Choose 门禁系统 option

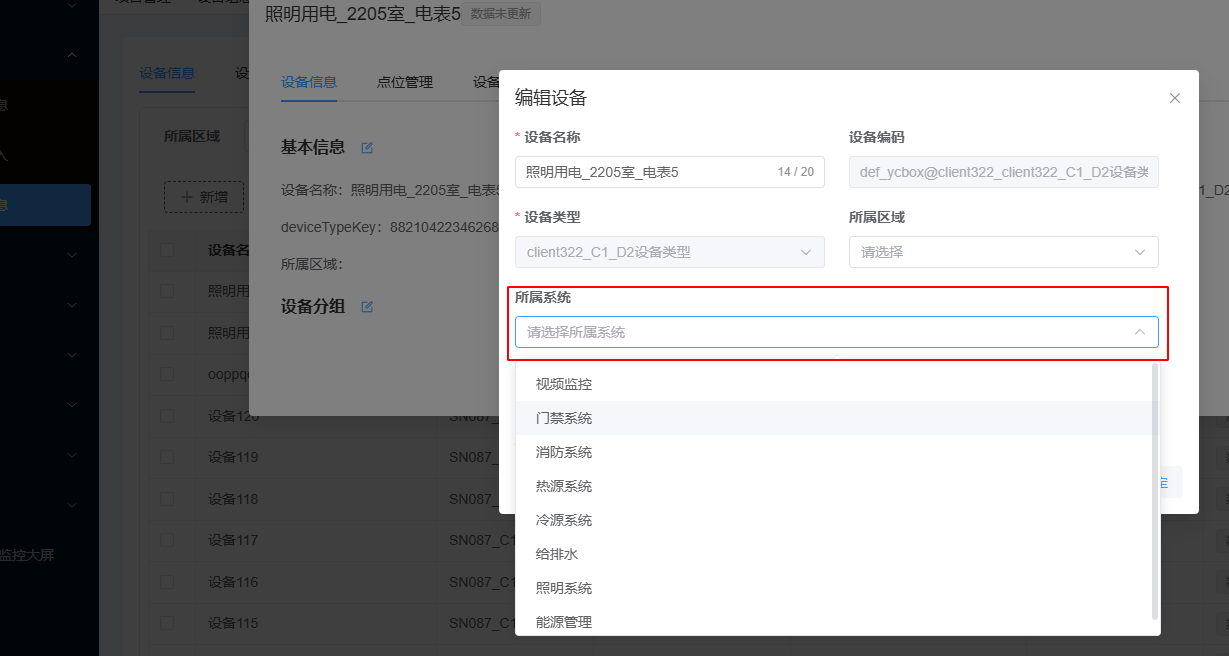click(x=838, y=418)
